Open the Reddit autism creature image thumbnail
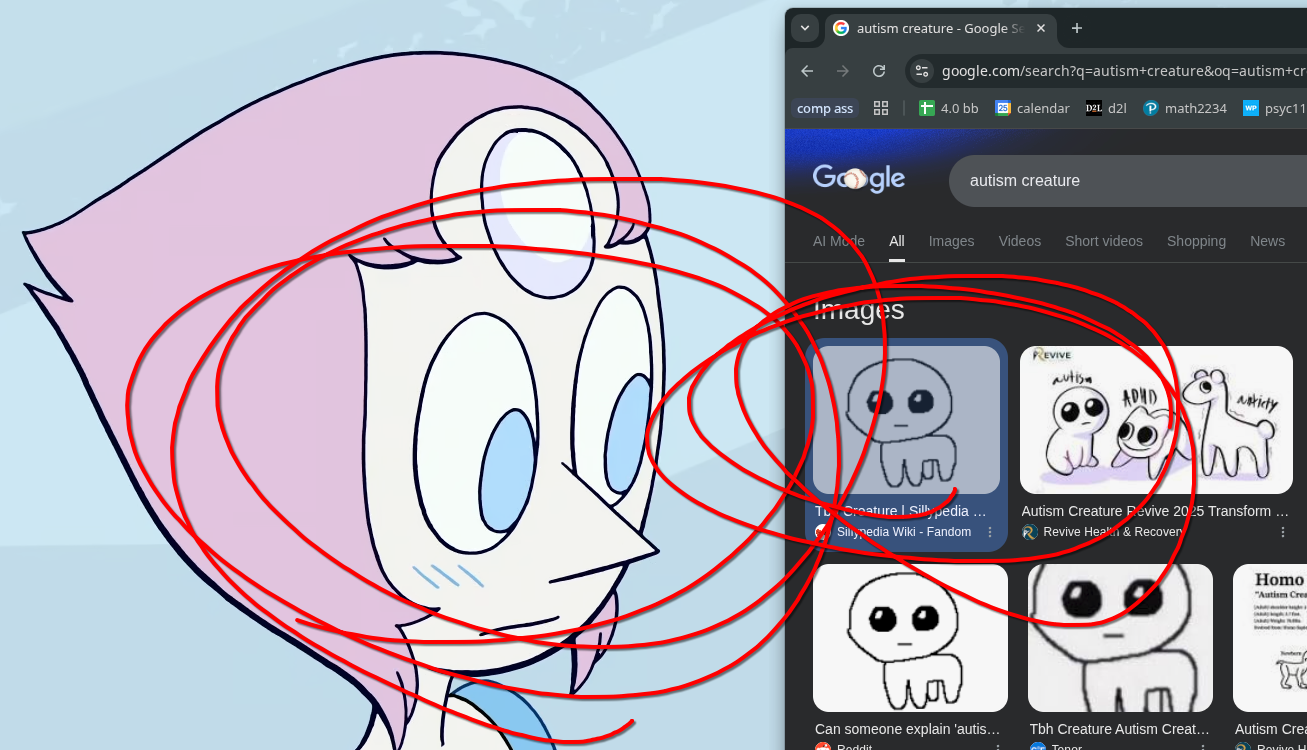This screenshot has width=1307, height=750. 910,638
